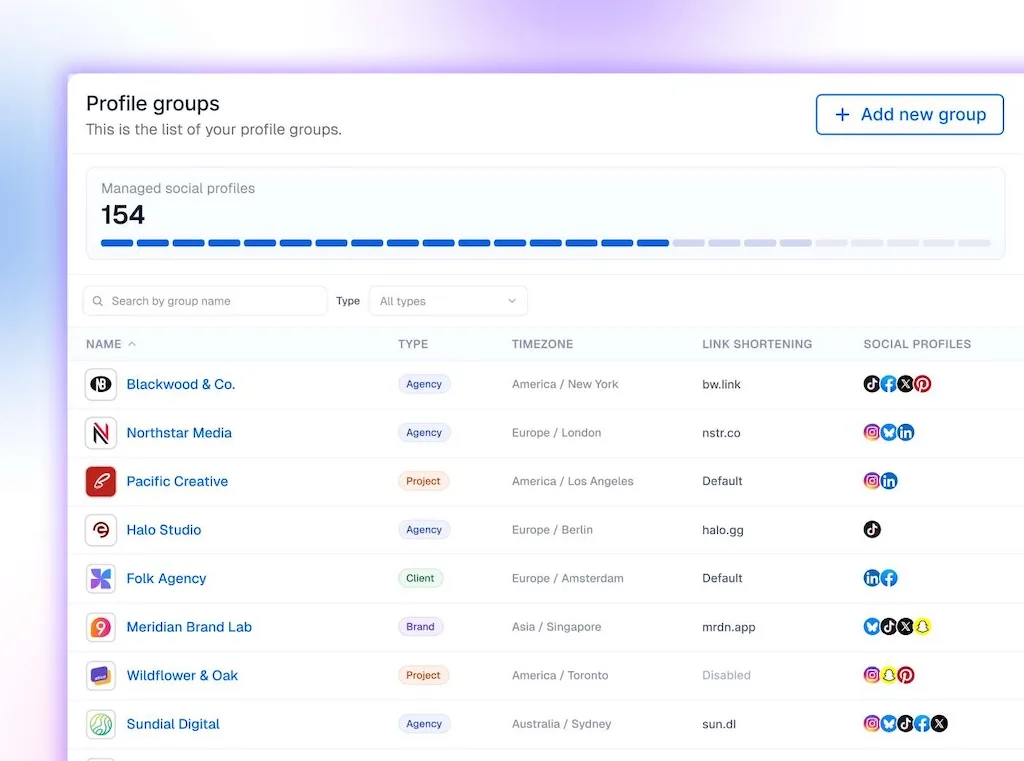Viewport: 1024px width, 761px height.
Task: Open the Pacific Creative group link
Action: coord(177,481)
